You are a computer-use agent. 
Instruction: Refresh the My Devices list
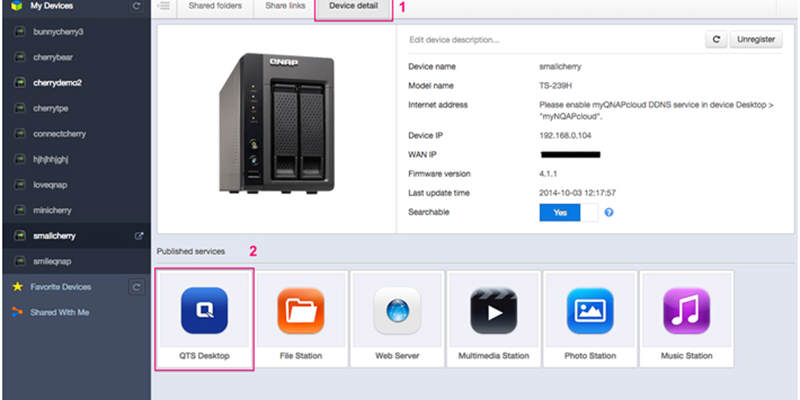coord(136,6)
